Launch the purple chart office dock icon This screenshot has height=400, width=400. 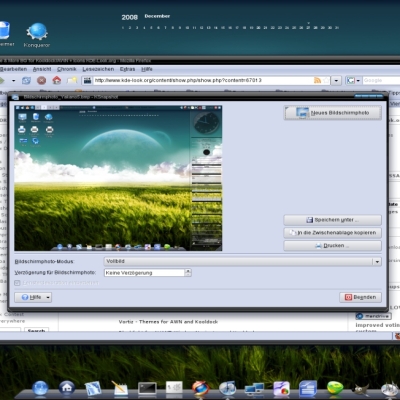pyautogui.click(x=282, y=389)
